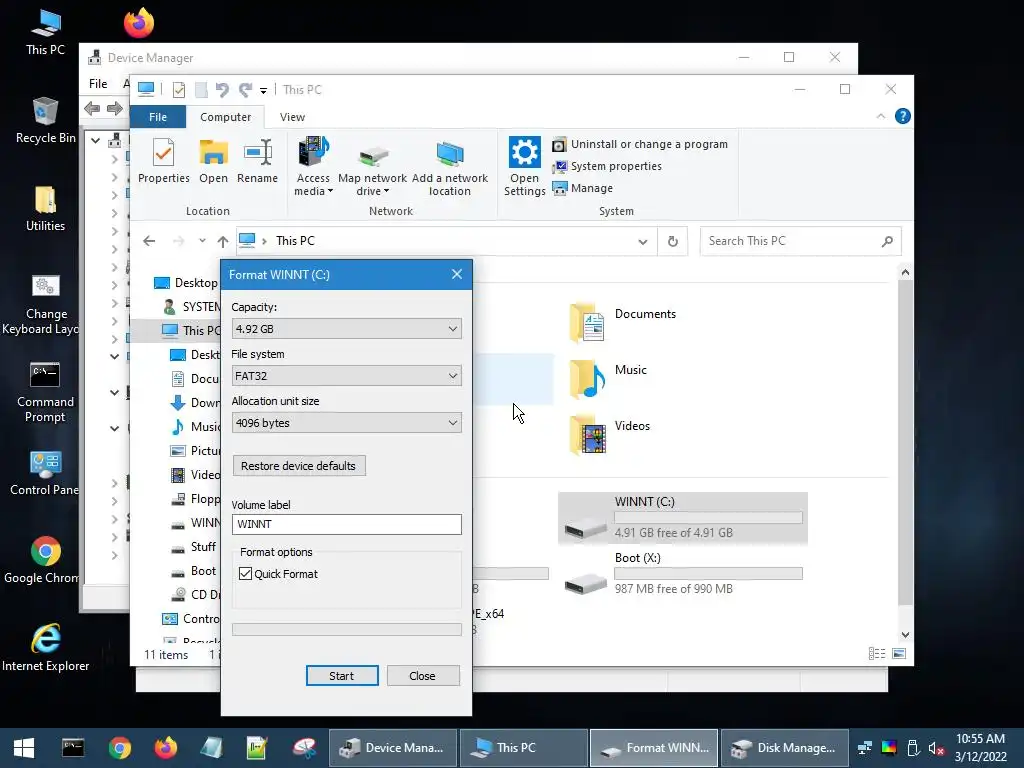Select Desktop in navigation pane

186,283
